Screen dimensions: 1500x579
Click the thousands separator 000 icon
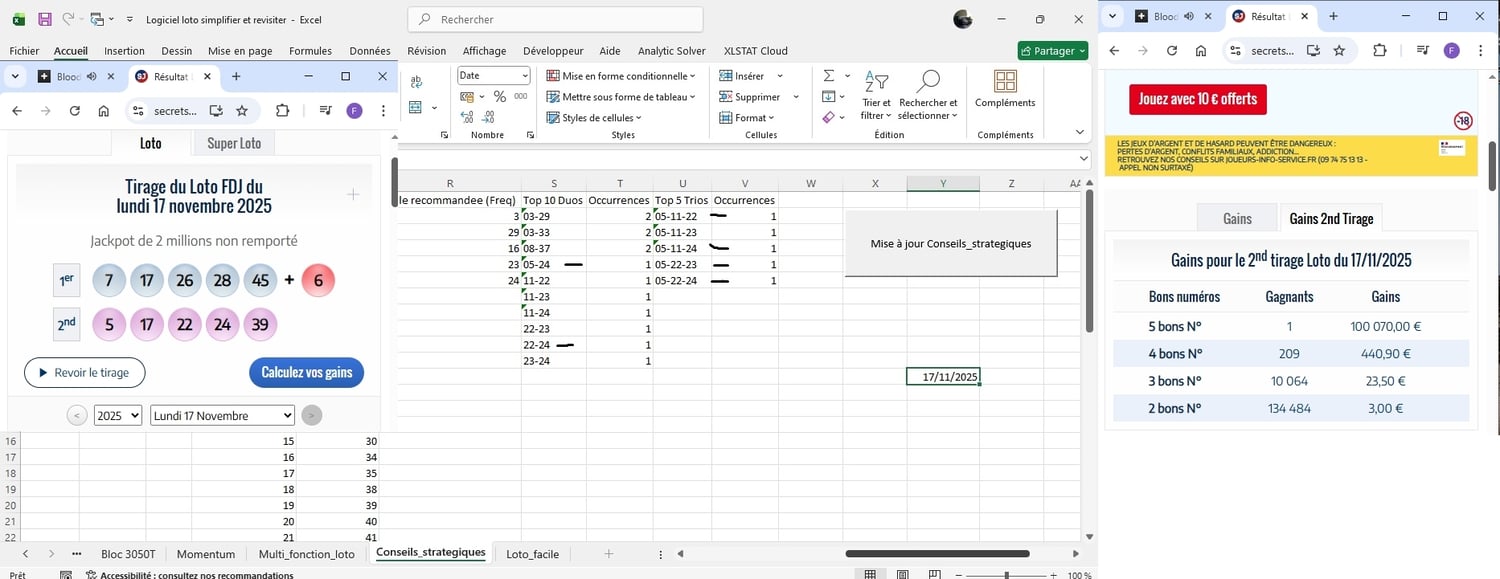tap(521, 97)
